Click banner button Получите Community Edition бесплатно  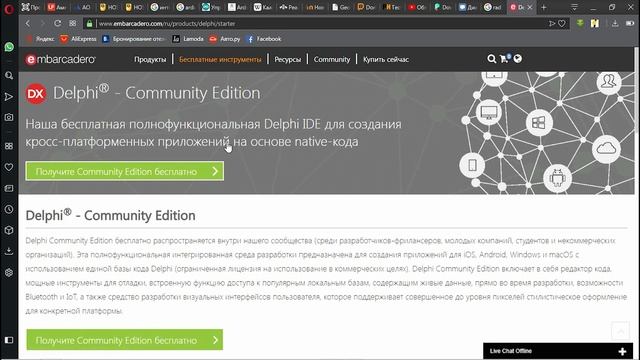click(124, 171)
